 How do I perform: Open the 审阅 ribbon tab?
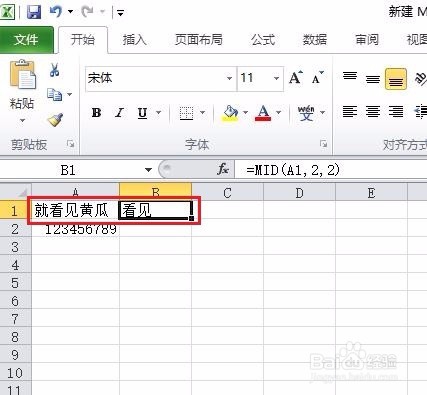(x=367, y=40)
